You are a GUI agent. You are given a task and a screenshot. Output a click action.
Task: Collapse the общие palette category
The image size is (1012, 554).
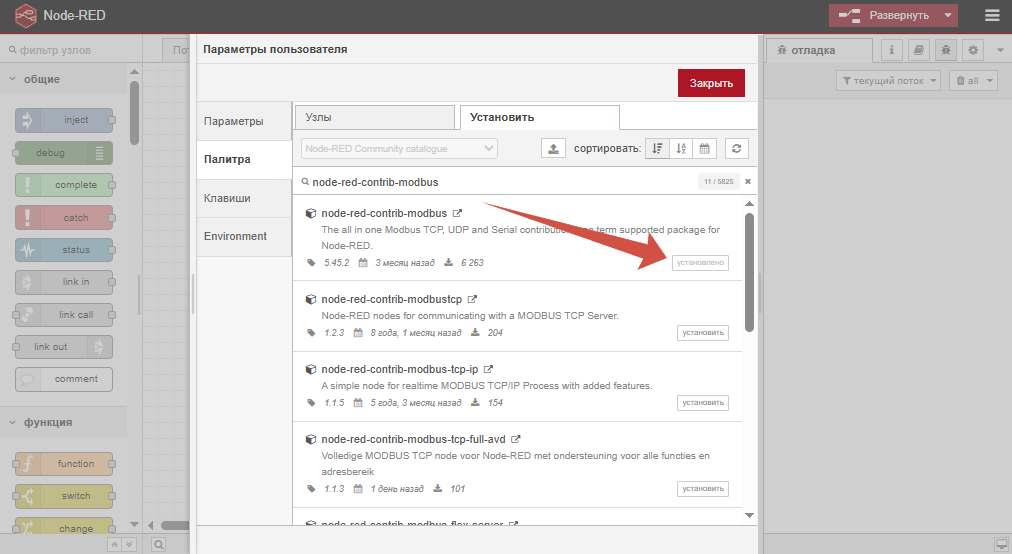click(14, 79)
